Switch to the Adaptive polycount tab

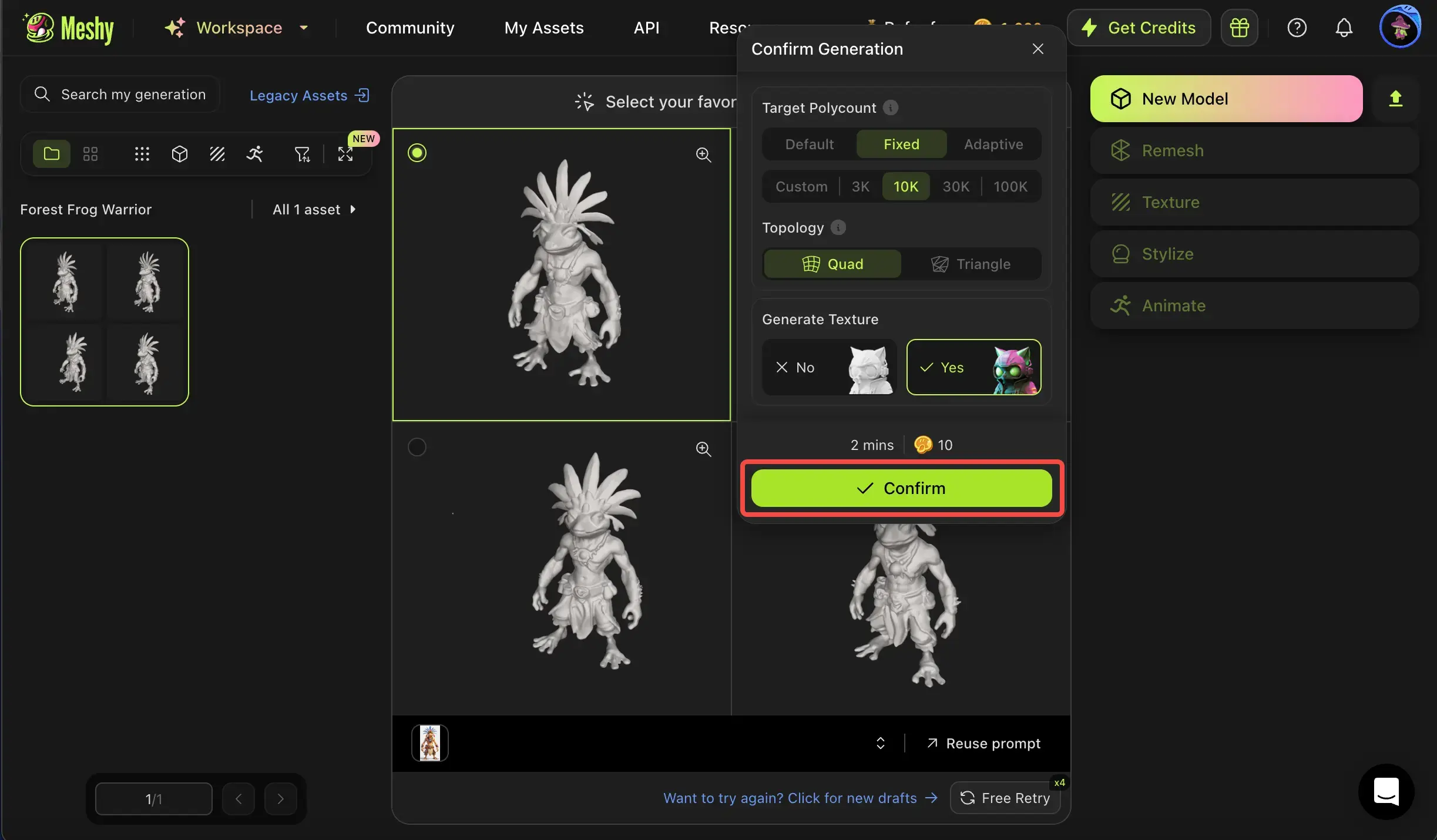tap(993, 145)
